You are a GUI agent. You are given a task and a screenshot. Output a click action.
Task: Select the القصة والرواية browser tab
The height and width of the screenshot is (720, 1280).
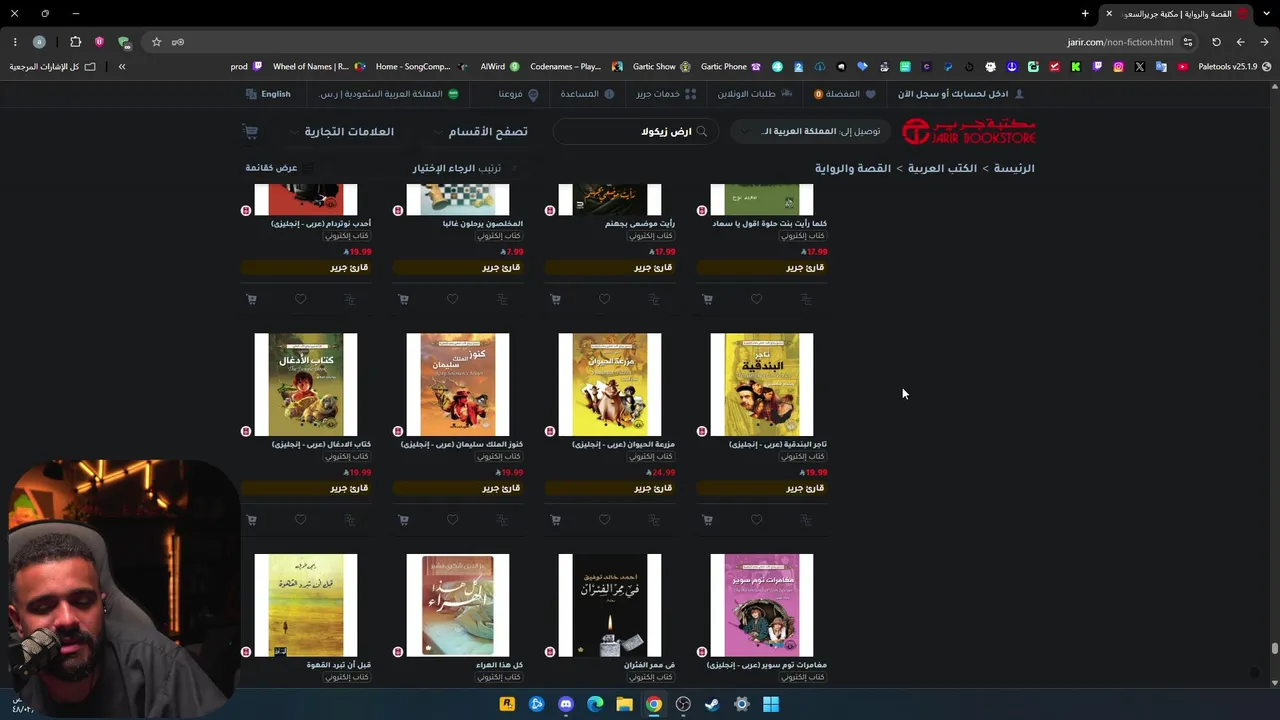pos(1178,14)
